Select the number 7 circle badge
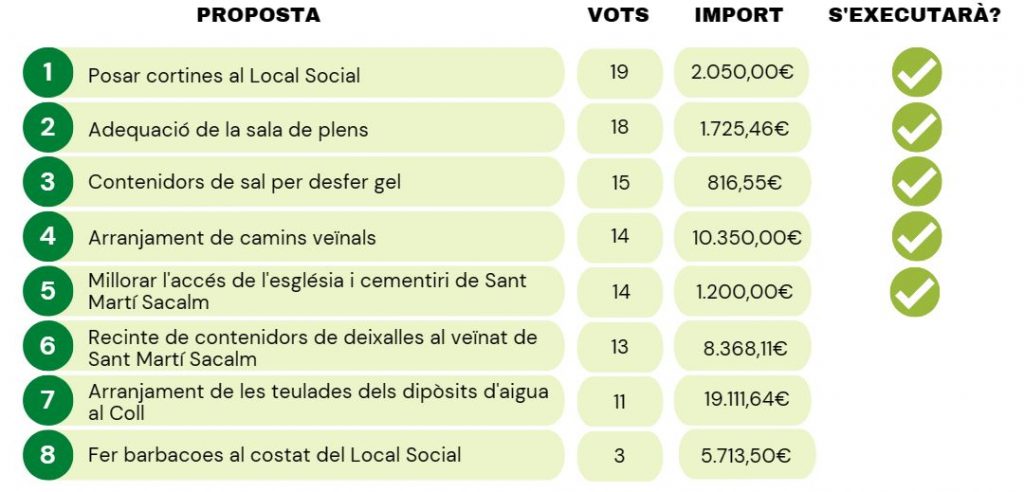Viewport: 1024px width, 492px height. (47, 400)
